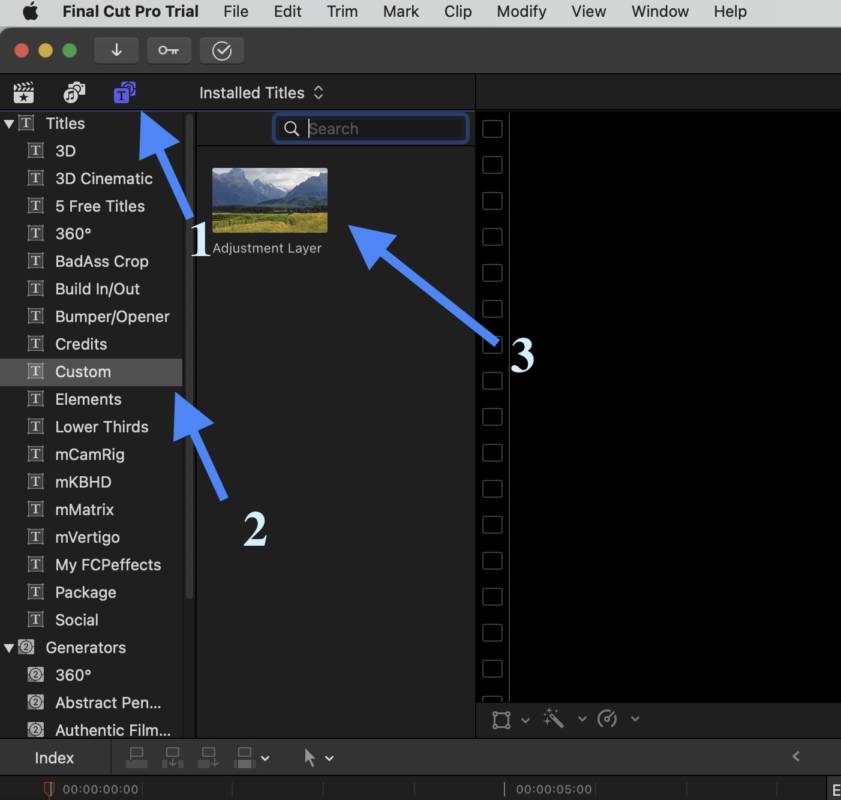Select the Lower Thirds category

91,427
